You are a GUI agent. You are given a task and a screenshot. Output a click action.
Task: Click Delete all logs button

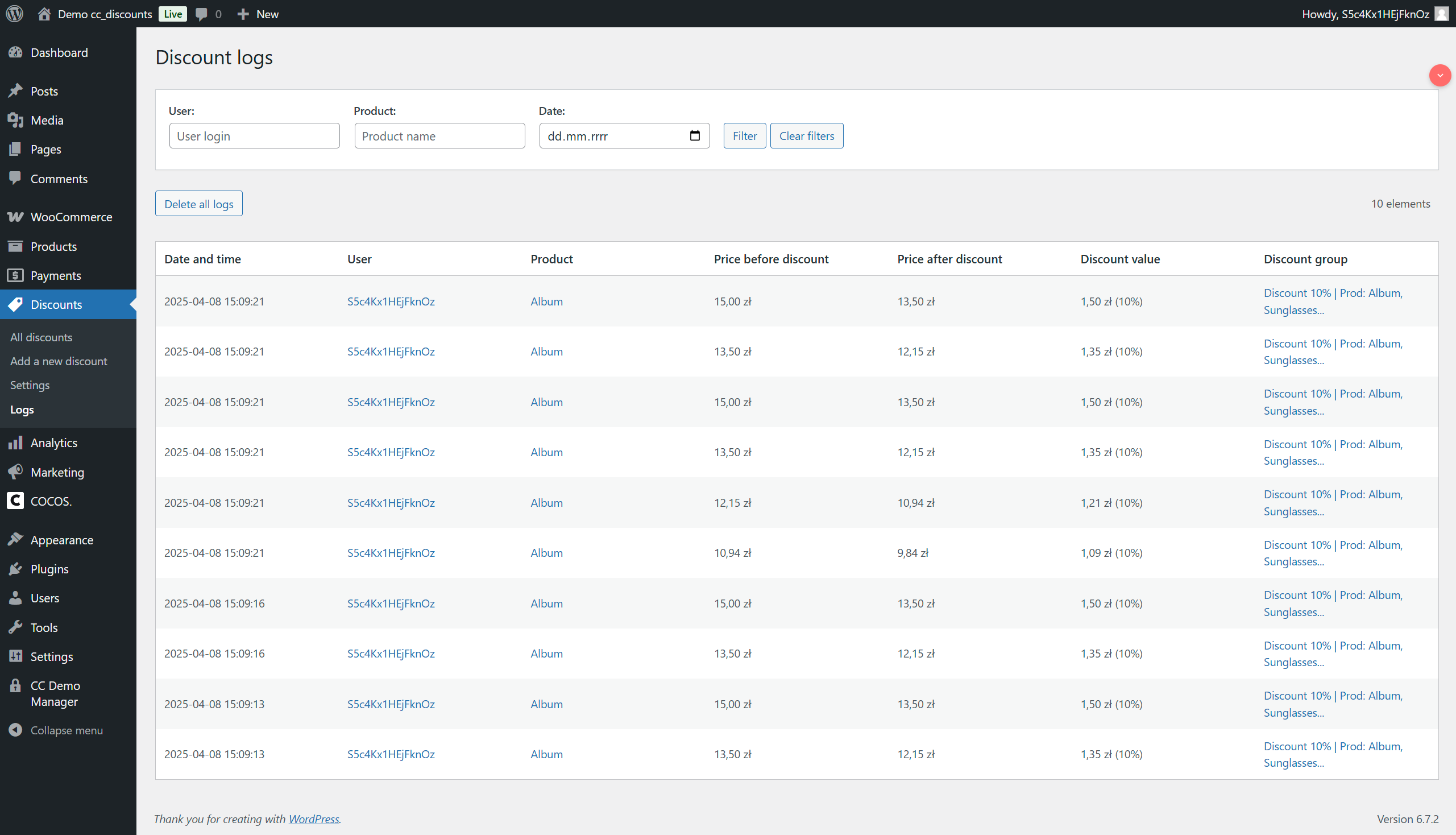tap(198, 204)
